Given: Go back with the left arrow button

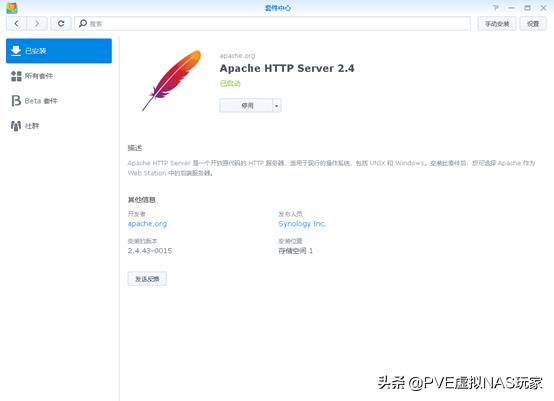Looking at the screenshot, I should click(x=16, y=24).
